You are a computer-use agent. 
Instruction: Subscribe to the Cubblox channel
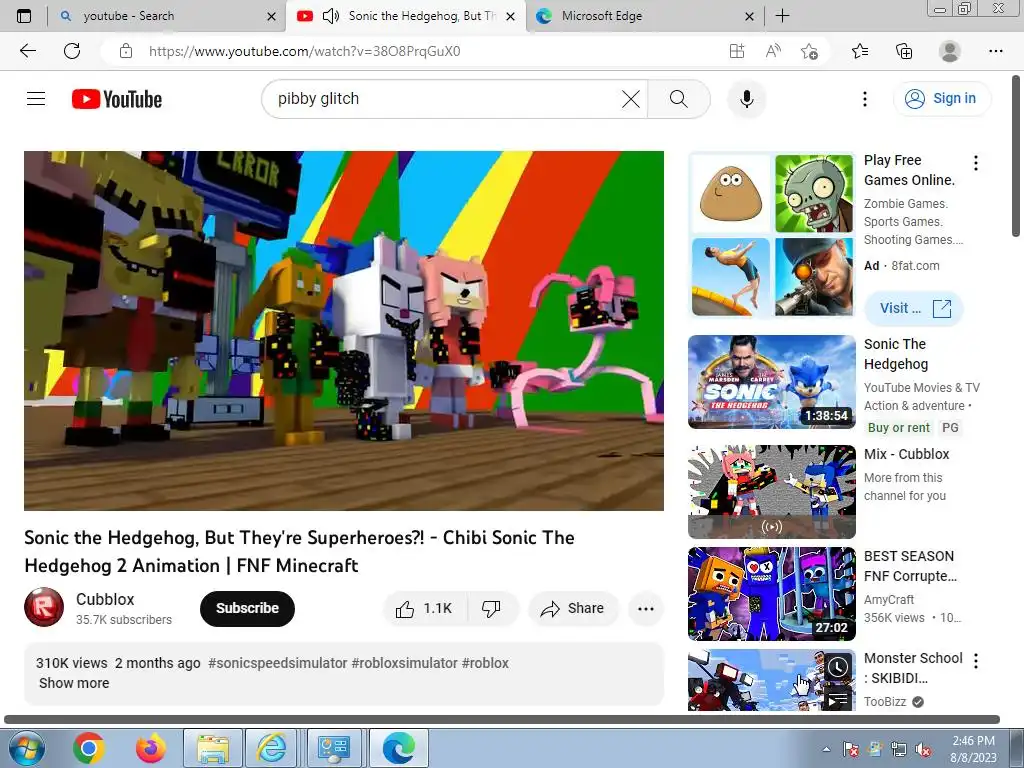(x=247, y=609)
